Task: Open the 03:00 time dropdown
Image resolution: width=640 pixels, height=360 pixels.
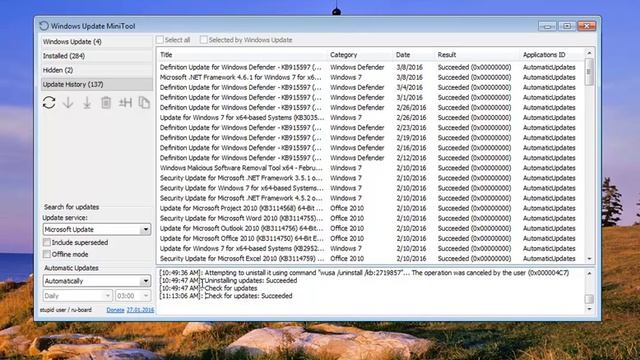Action: [x=133, y=296]
